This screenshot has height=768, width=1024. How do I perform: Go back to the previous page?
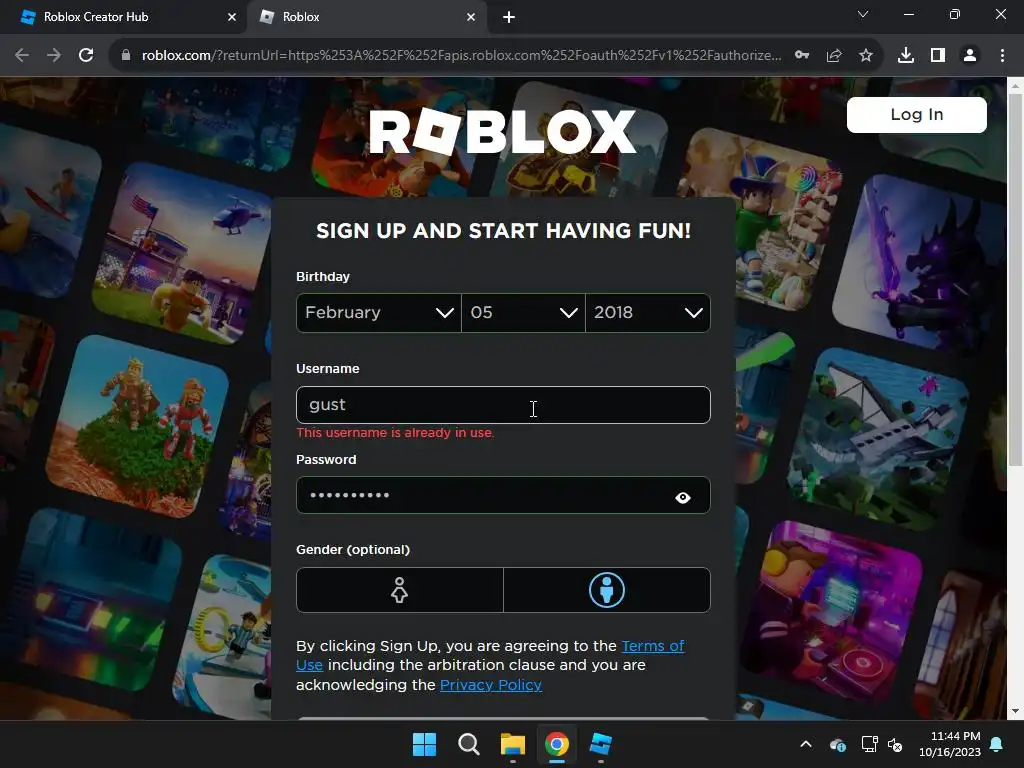tap(22, 56)
